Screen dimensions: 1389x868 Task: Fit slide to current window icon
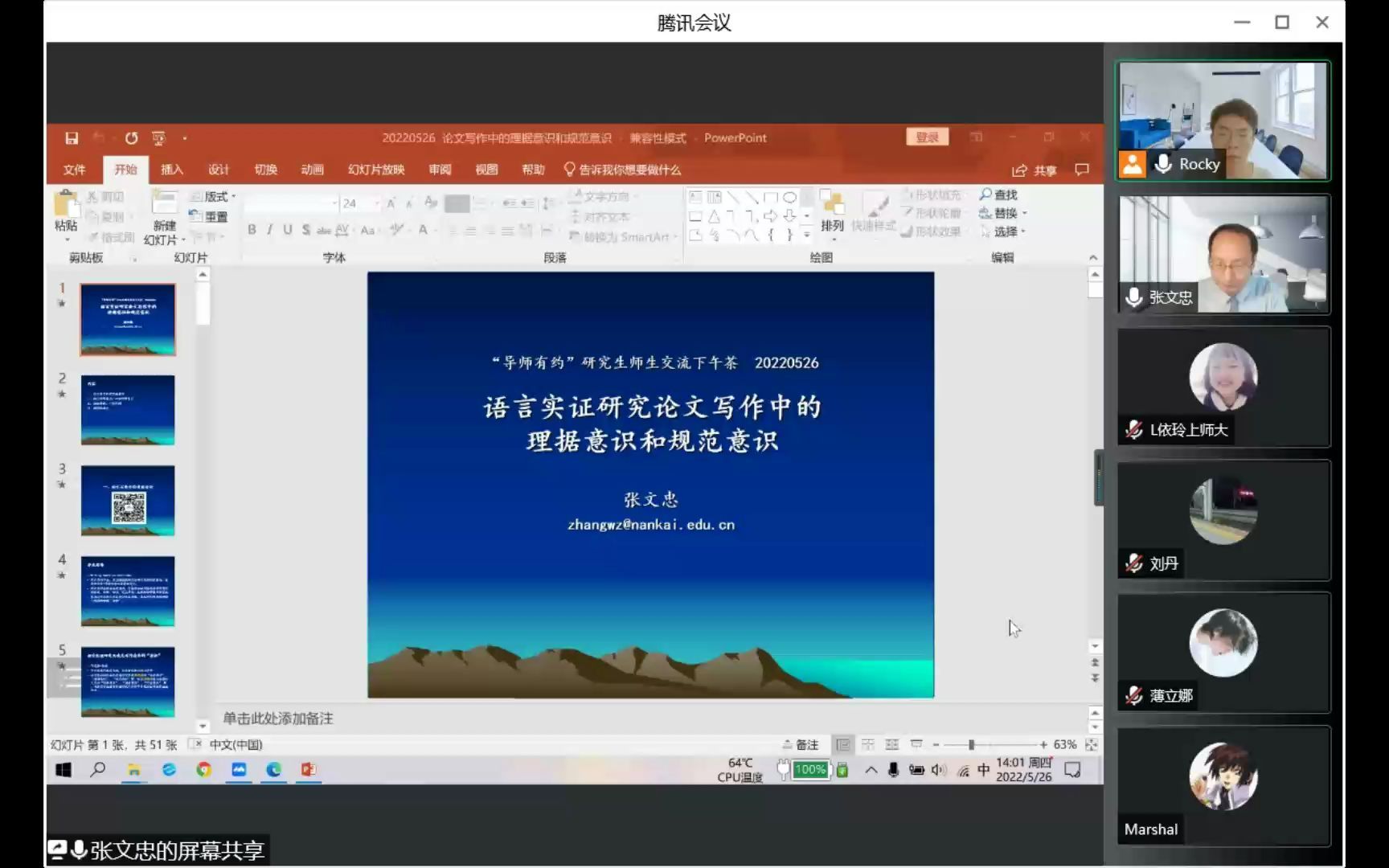pyautogui.click(x=1091, y=745)
